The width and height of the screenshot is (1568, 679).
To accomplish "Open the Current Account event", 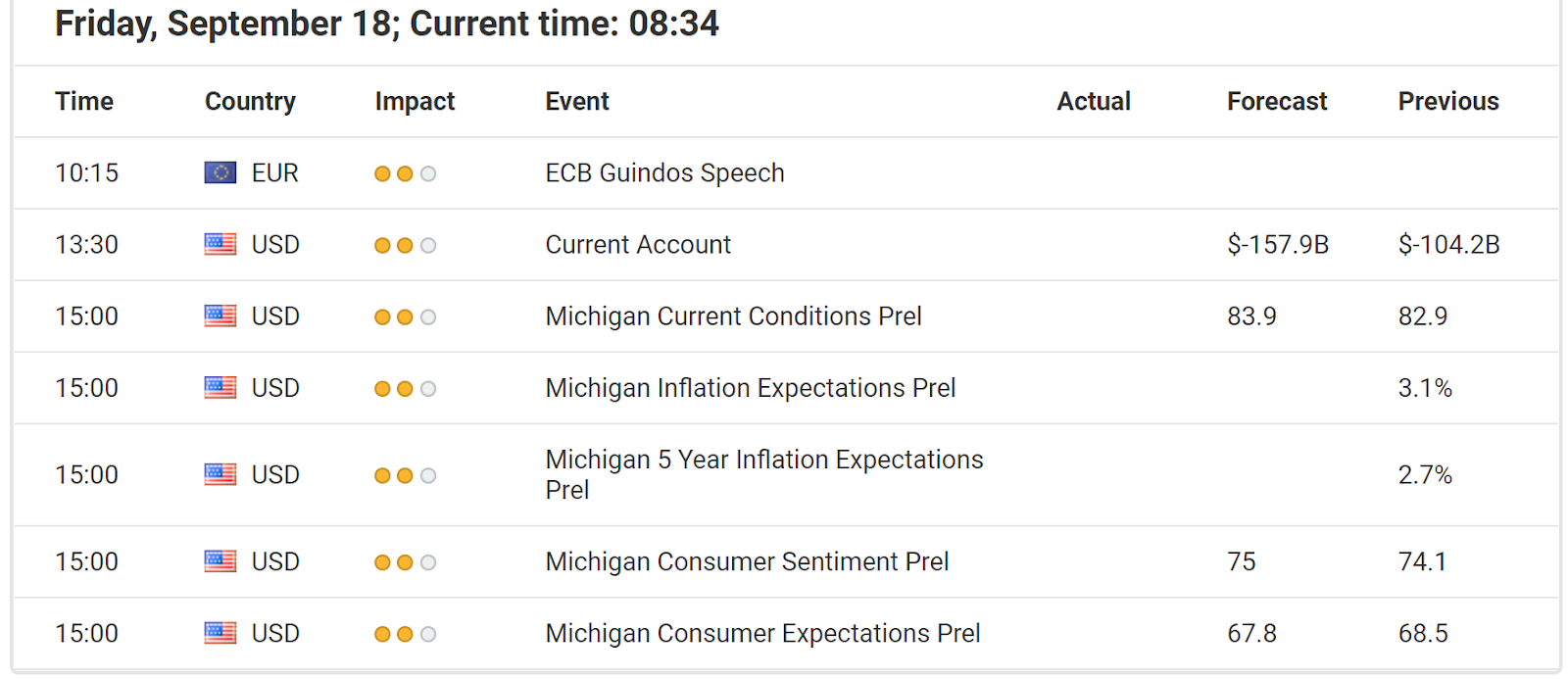I will [638, 244].
